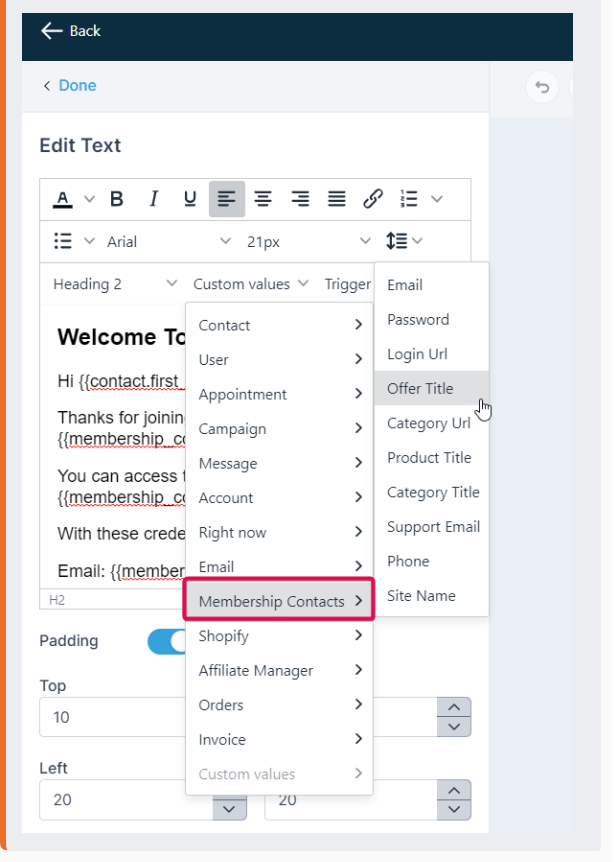
Task: Open the Custom values dropdown
Action: coord(251,284)
